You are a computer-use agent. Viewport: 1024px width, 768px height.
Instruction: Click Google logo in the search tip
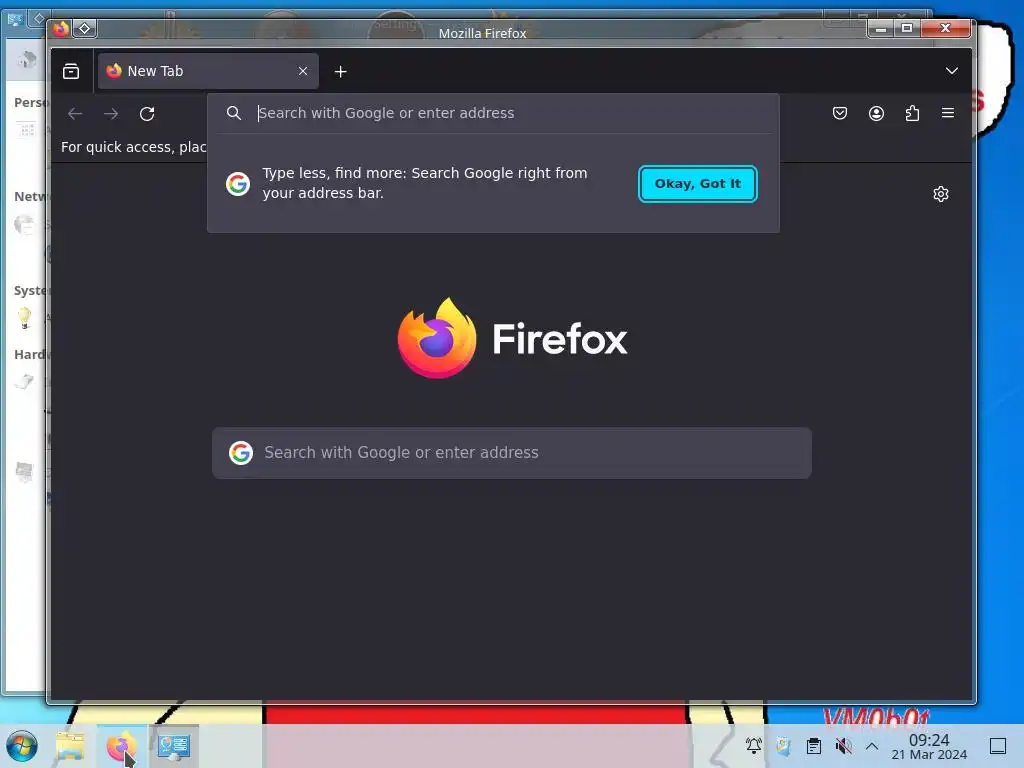pyautogui.click(x=238, y=184)
